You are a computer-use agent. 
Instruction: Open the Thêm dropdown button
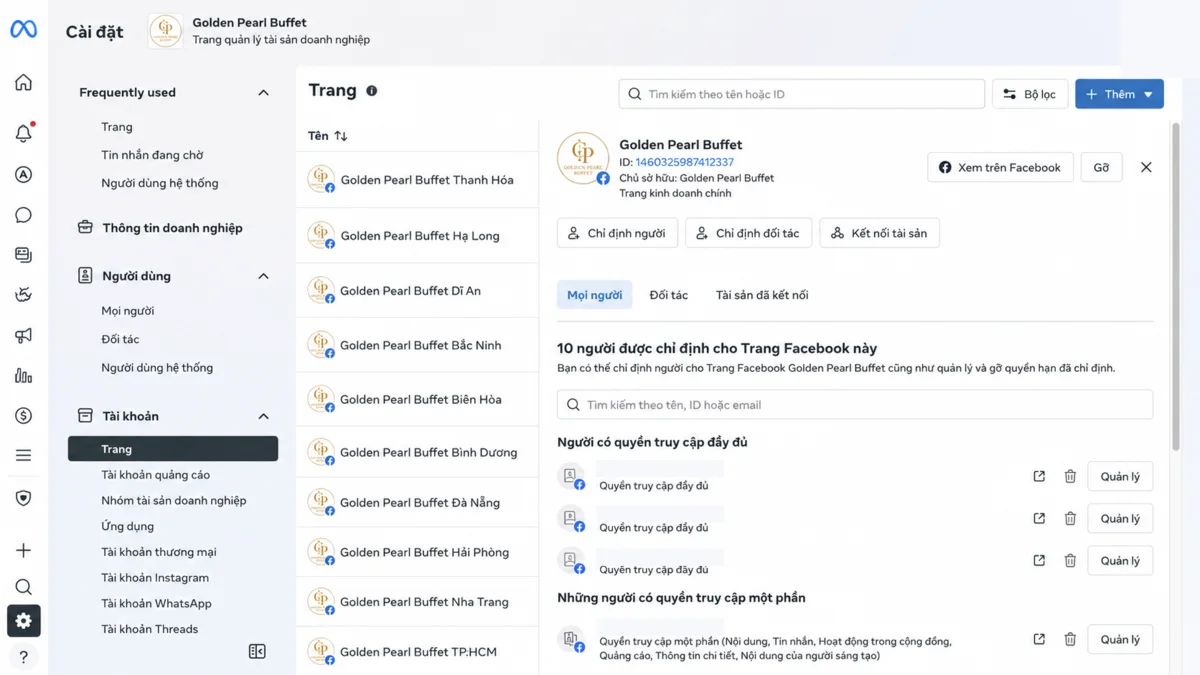tap(1119, 94)
